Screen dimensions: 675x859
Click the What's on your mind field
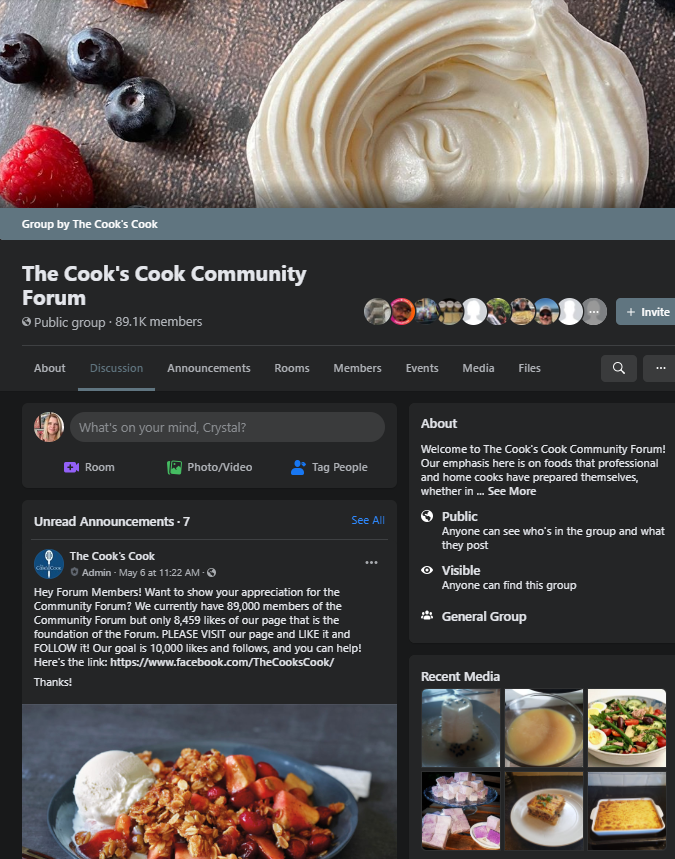227,427
